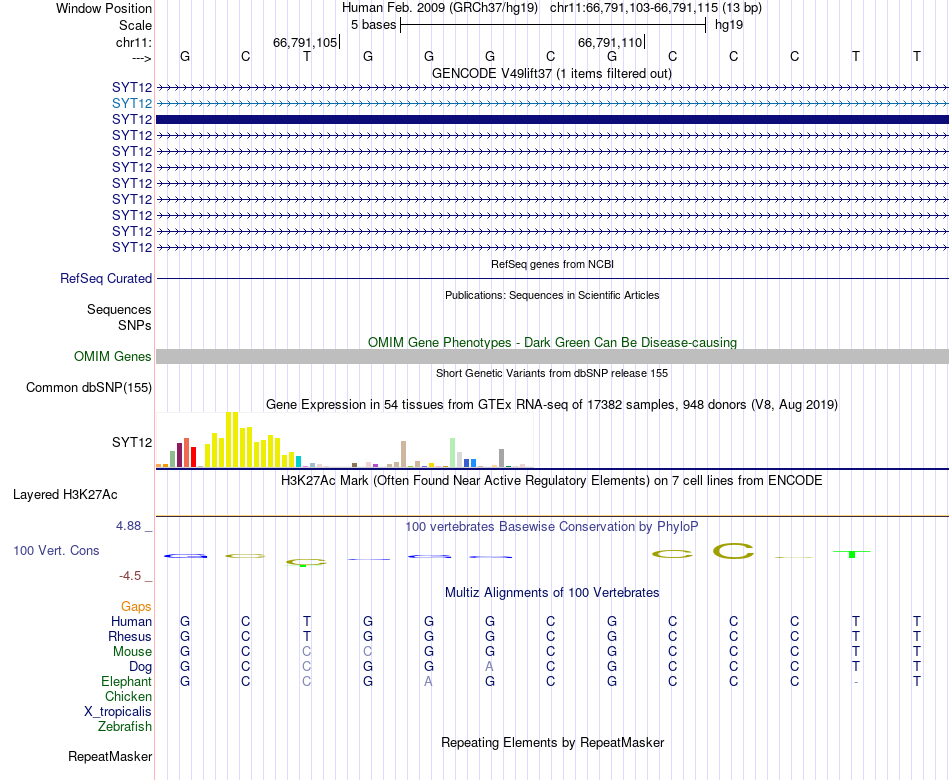Image resolution: width=950 pixels, height=780 pixels.
Task: Click the Dog species label
Action: pyautogui.click(x=141, y=667)
